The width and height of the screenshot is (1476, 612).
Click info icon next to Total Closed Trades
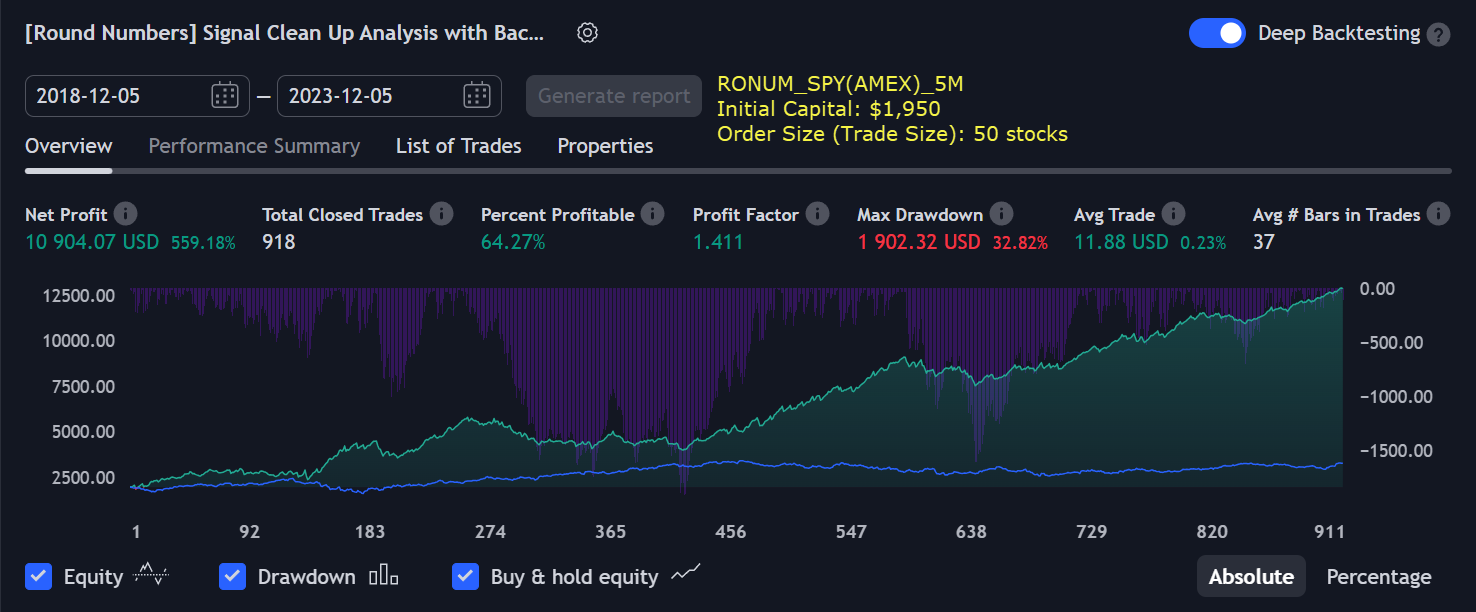pyautogui.click(x=441, y=214)
